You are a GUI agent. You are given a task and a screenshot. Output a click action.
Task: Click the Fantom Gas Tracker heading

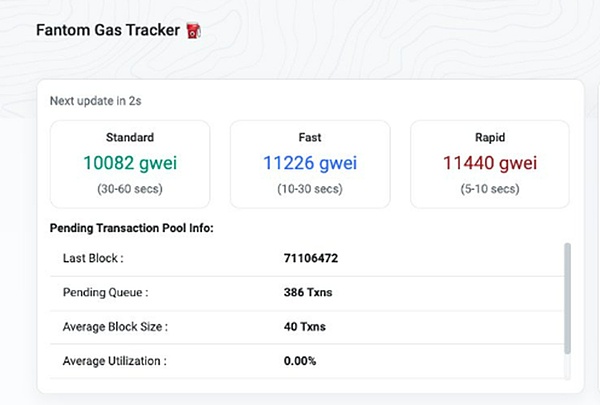[x=108, y=31]
